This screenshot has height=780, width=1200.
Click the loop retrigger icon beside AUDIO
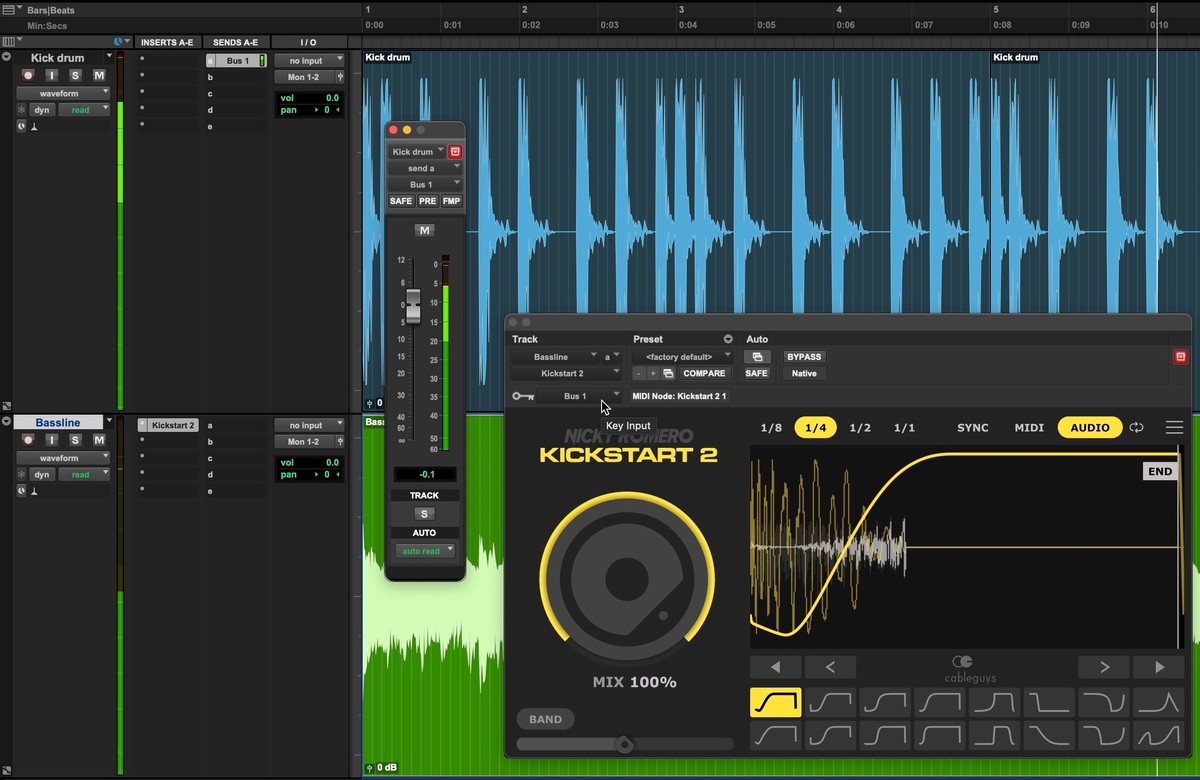click(1137, 428)
